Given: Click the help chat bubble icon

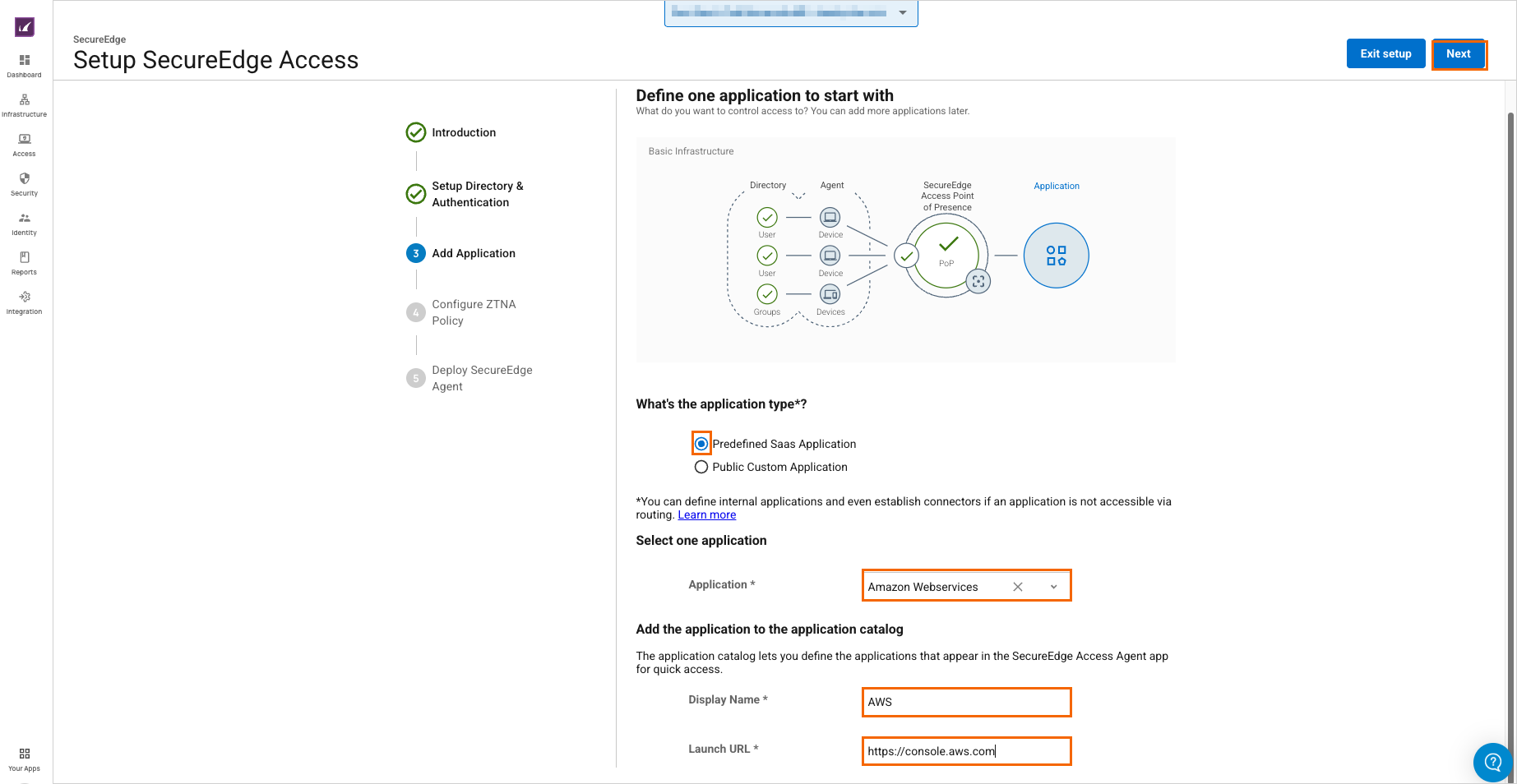Looking at the screenshot, I should pyautogui.click(x=1492, y=762).
